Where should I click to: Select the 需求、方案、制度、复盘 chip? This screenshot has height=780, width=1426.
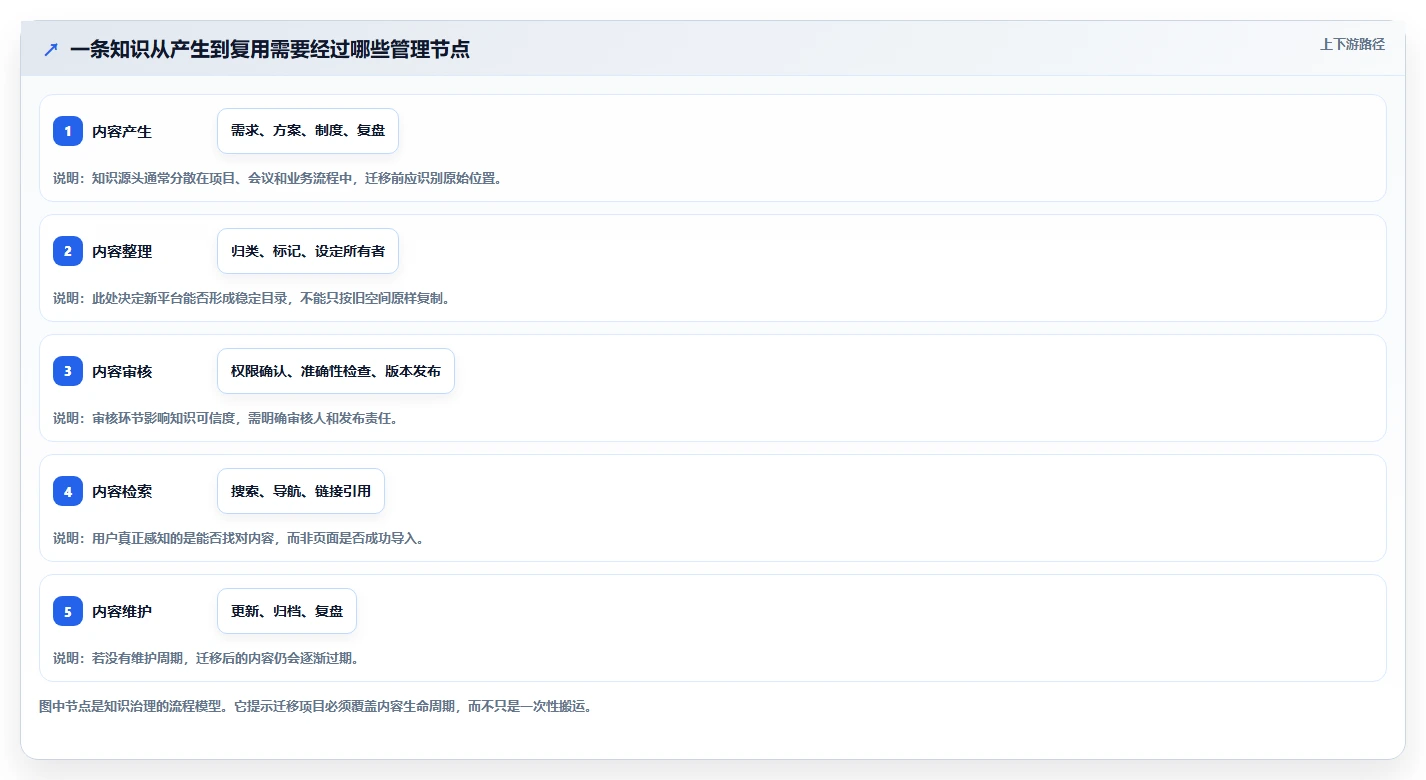pyautogui.click(x=308, y=131)
